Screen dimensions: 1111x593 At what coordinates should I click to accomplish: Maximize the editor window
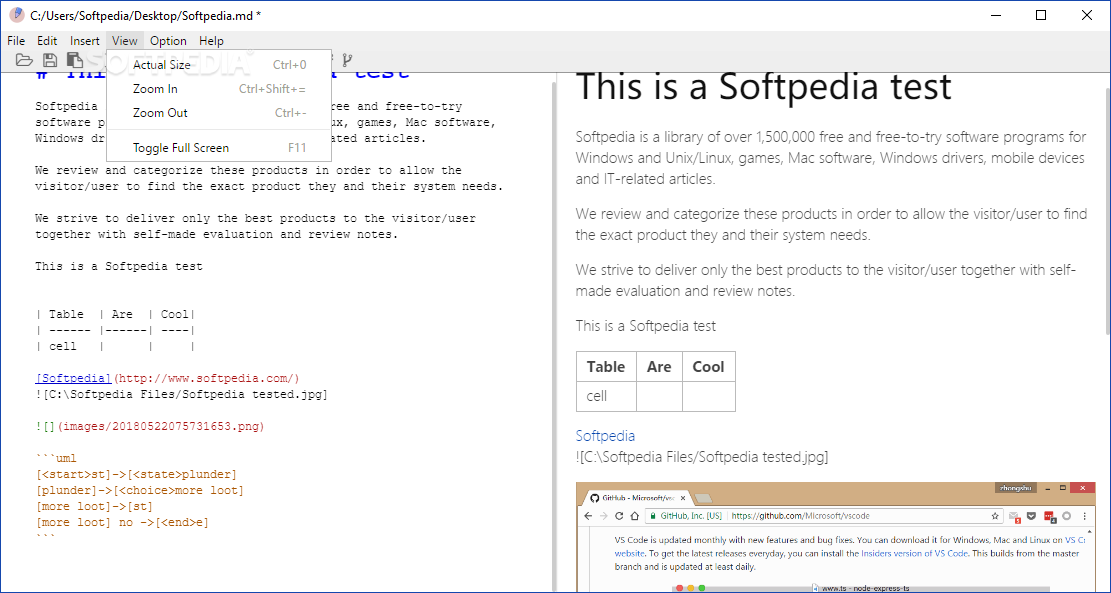pyautogui.click(x=1041, y=15)
